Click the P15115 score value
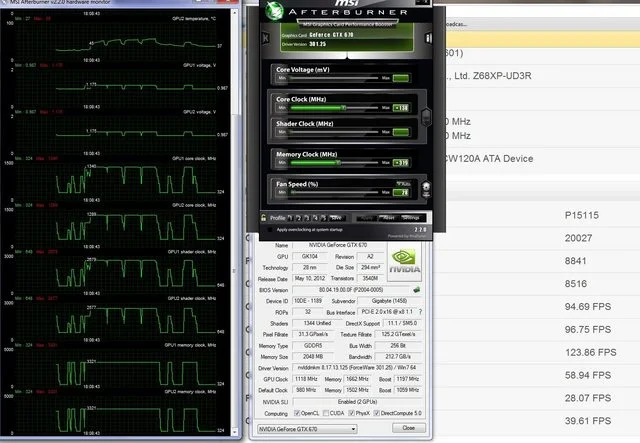 coord(582,215)
